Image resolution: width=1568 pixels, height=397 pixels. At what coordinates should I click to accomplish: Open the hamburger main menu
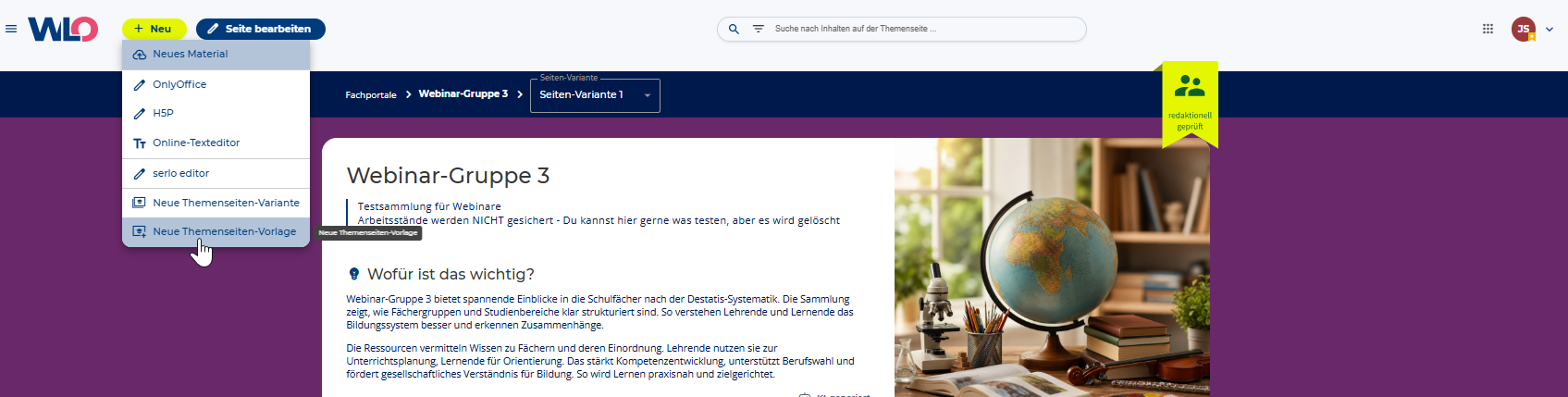click(x=11, y=29)
